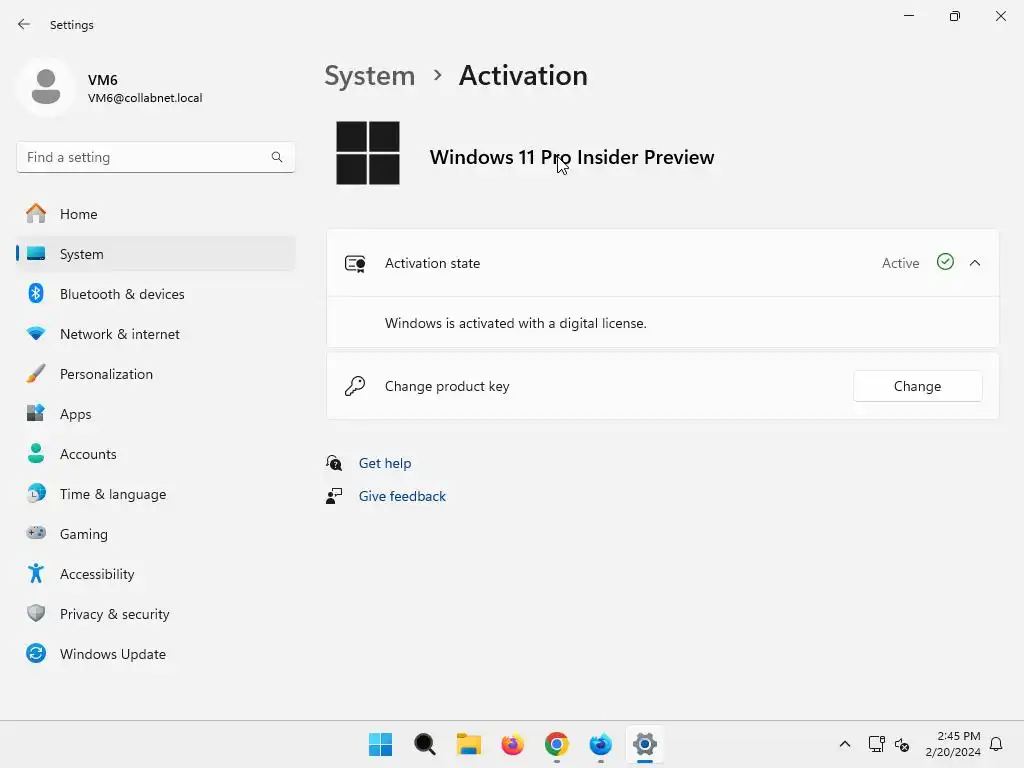Viewport: 1024px width, 768px height.
Task: Click the back arrow in Settings header
Action: (24, 24)
